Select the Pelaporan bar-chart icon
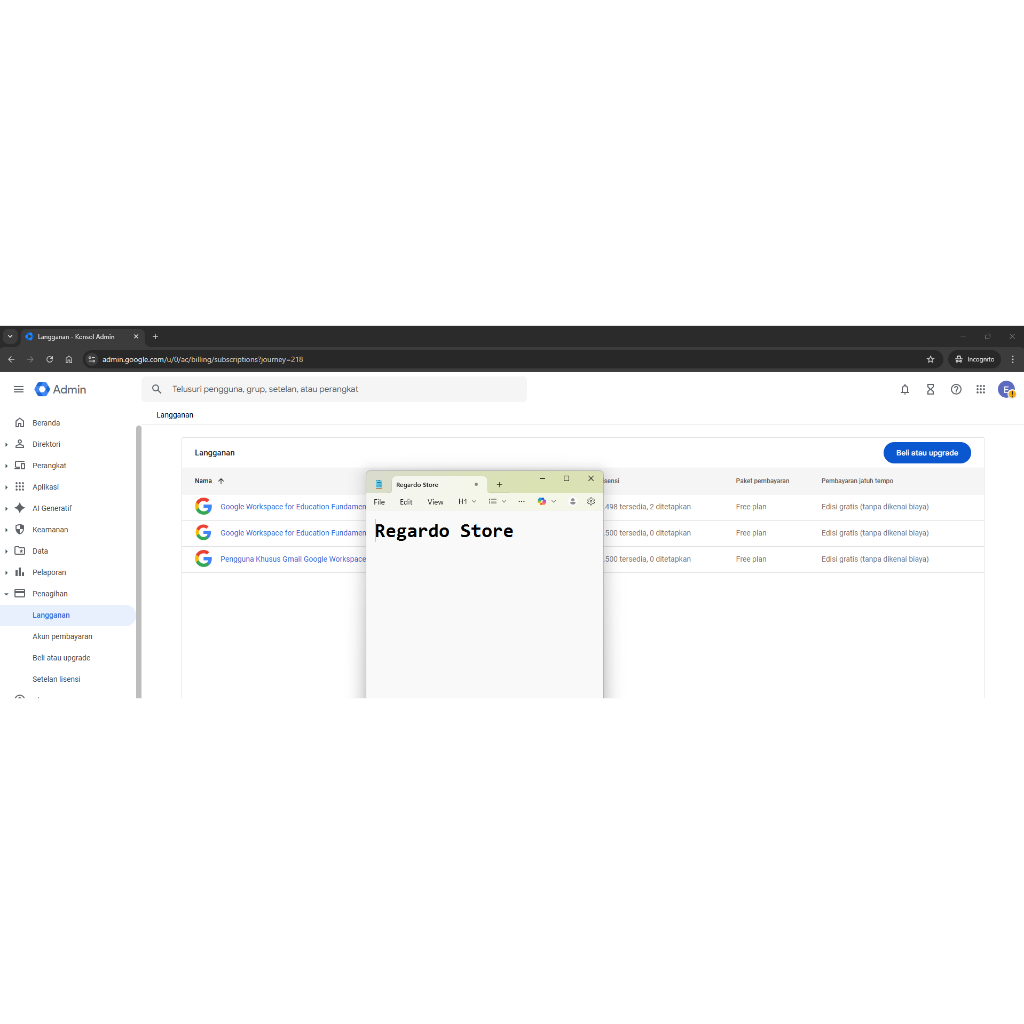The height and width of the screenshot is (1024, 1024). [x=19, y=572]
